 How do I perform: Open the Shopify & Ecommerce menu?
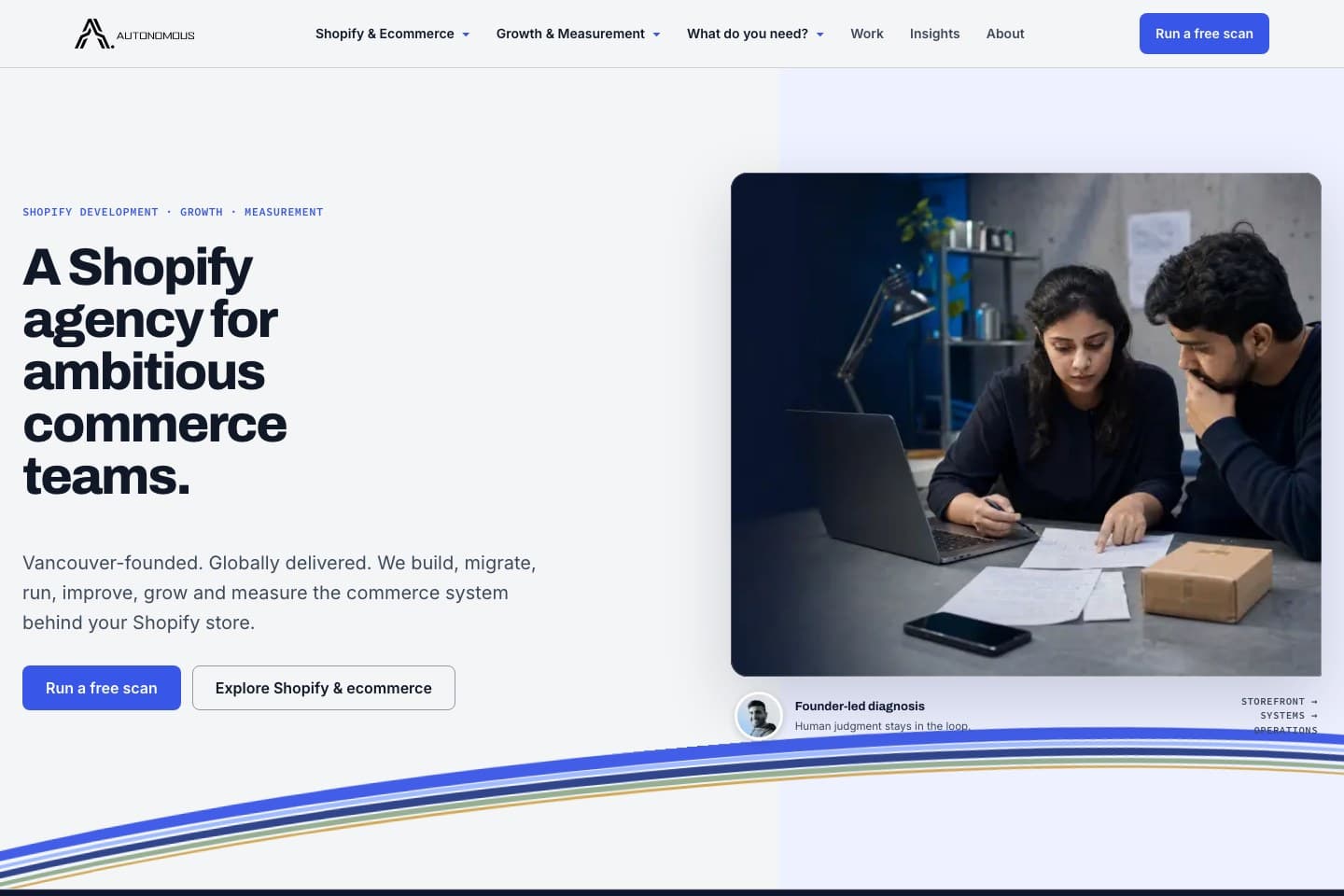tap(392, 34)
